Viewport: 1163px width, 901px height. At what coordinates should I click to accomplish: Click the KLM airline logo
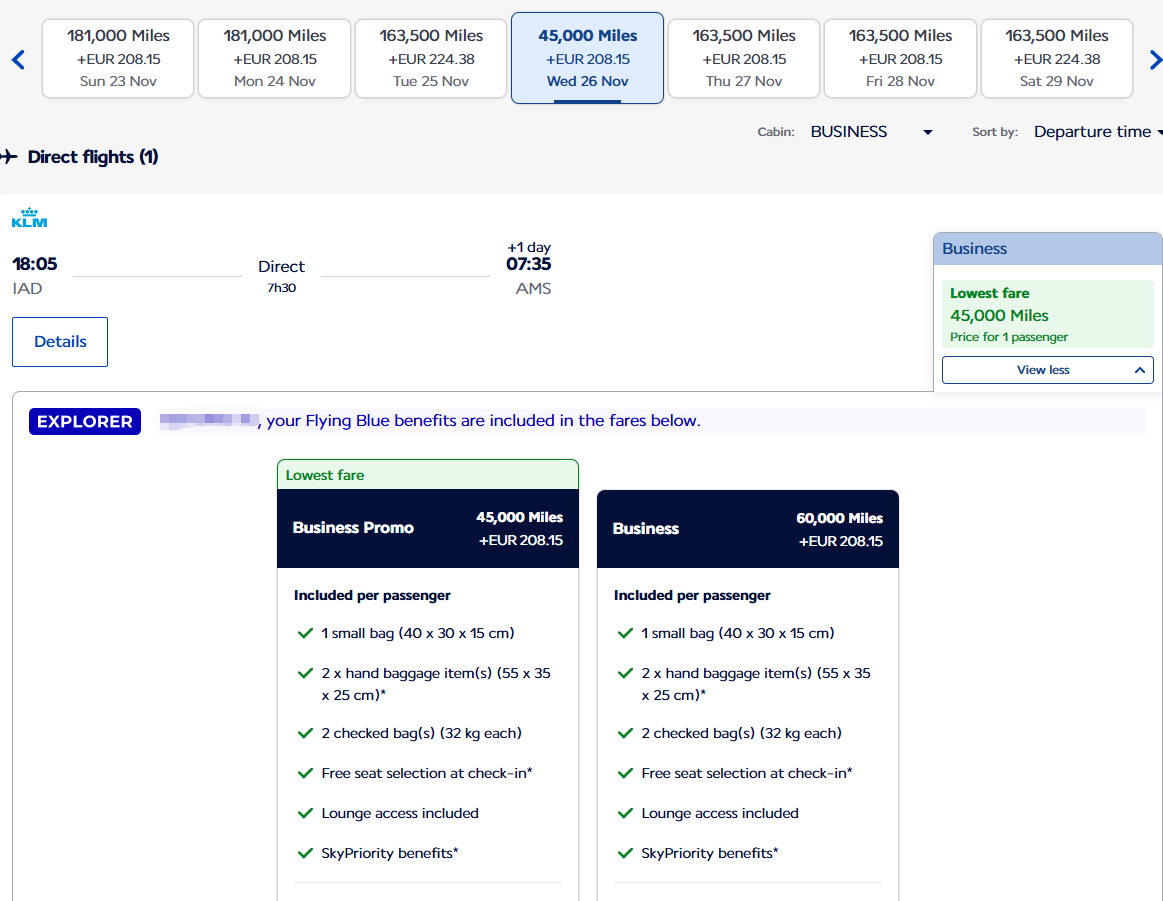[x=29, y=218]
